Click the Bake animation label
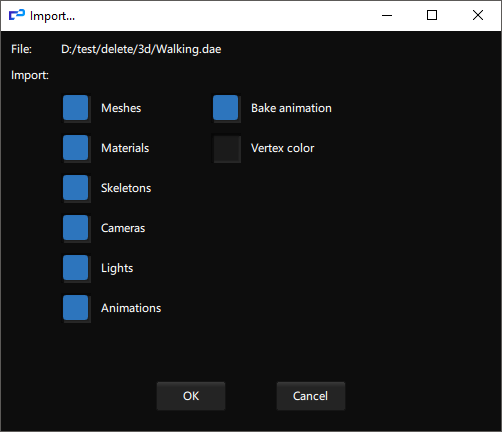This screenshot has height=432, width=502. pos(291,108)
